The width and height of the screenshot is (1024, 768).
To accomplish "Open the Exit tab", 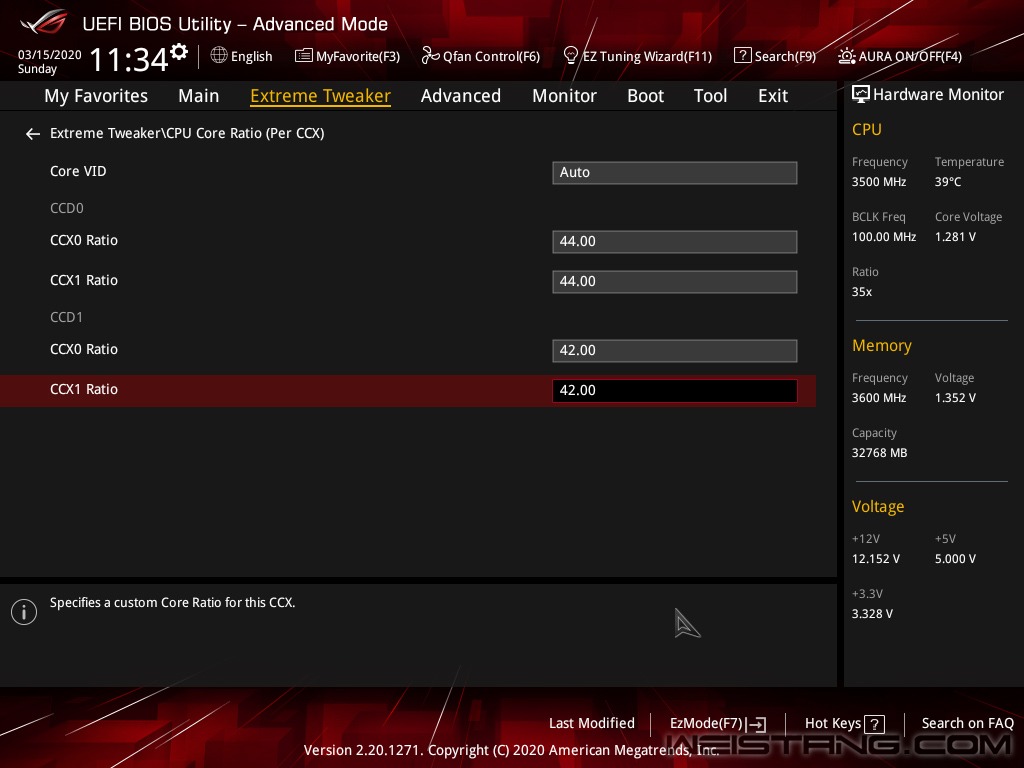I will tap(773, 96).
